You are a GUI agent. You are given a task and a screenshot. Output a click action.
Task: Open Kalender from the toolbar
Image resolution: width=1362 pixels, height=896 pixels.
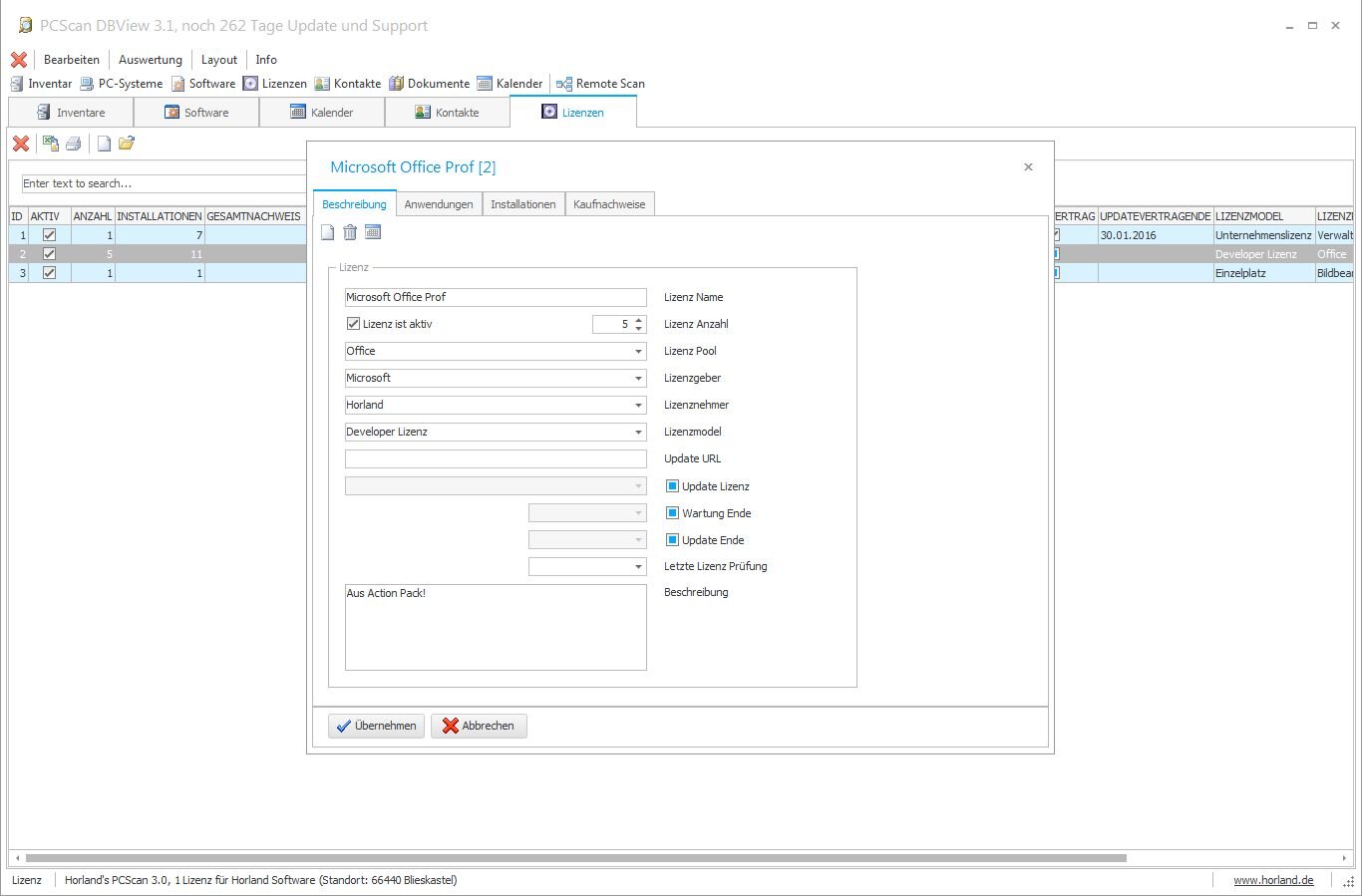(510, 84)
